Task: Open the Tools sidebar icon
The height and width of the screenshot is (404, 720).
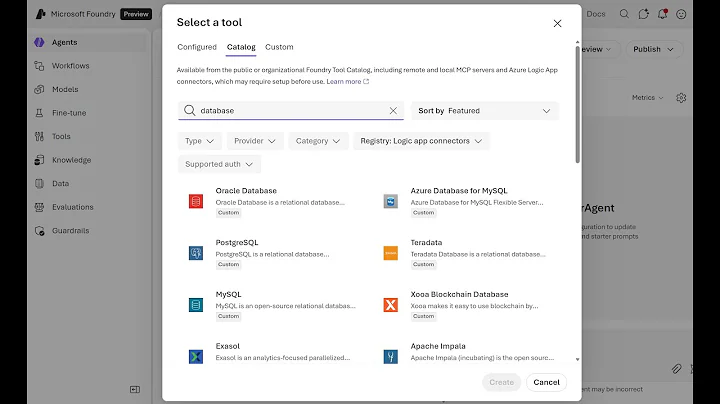Action: tap(39, 136)
